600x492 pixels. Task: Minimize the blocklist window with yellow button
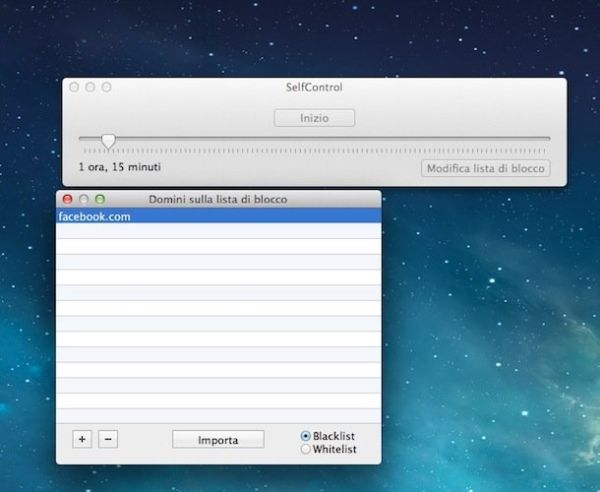pos(84,200)
